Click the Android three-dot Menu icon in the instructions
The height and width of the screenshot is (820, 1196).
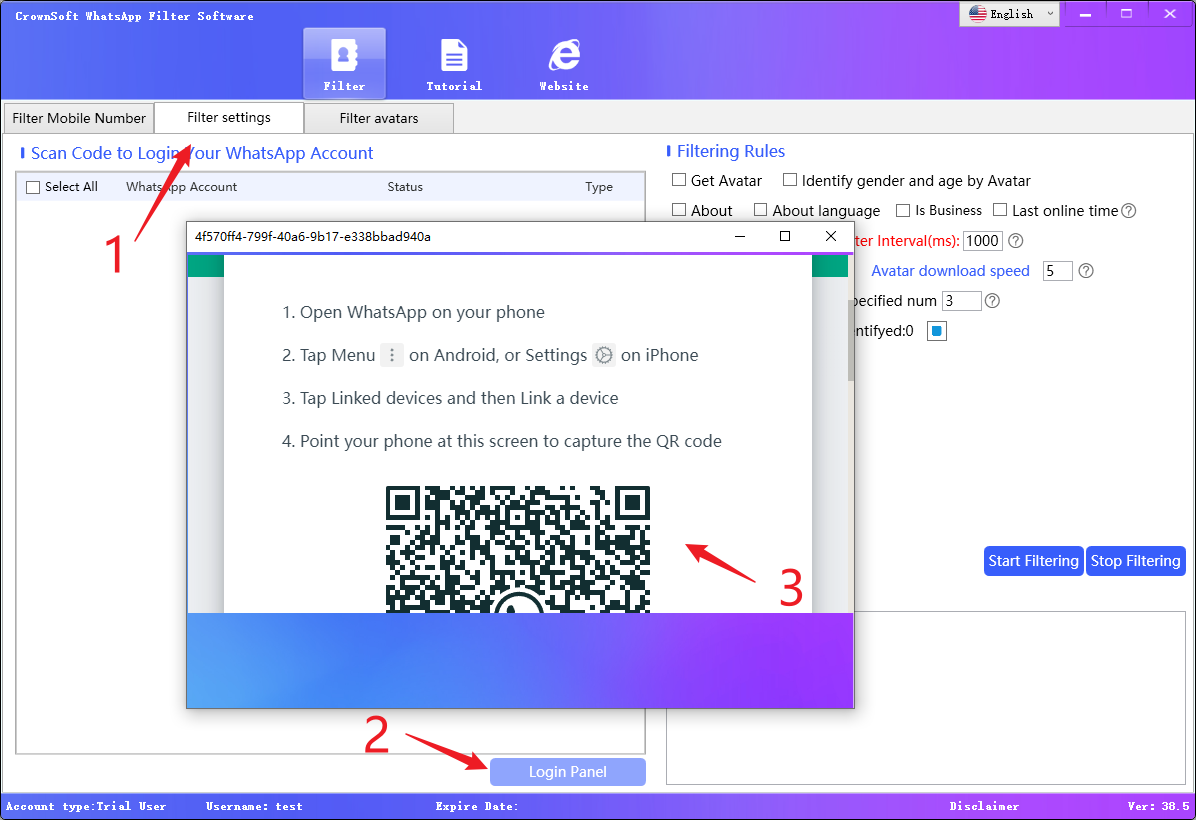click(392, 355)
